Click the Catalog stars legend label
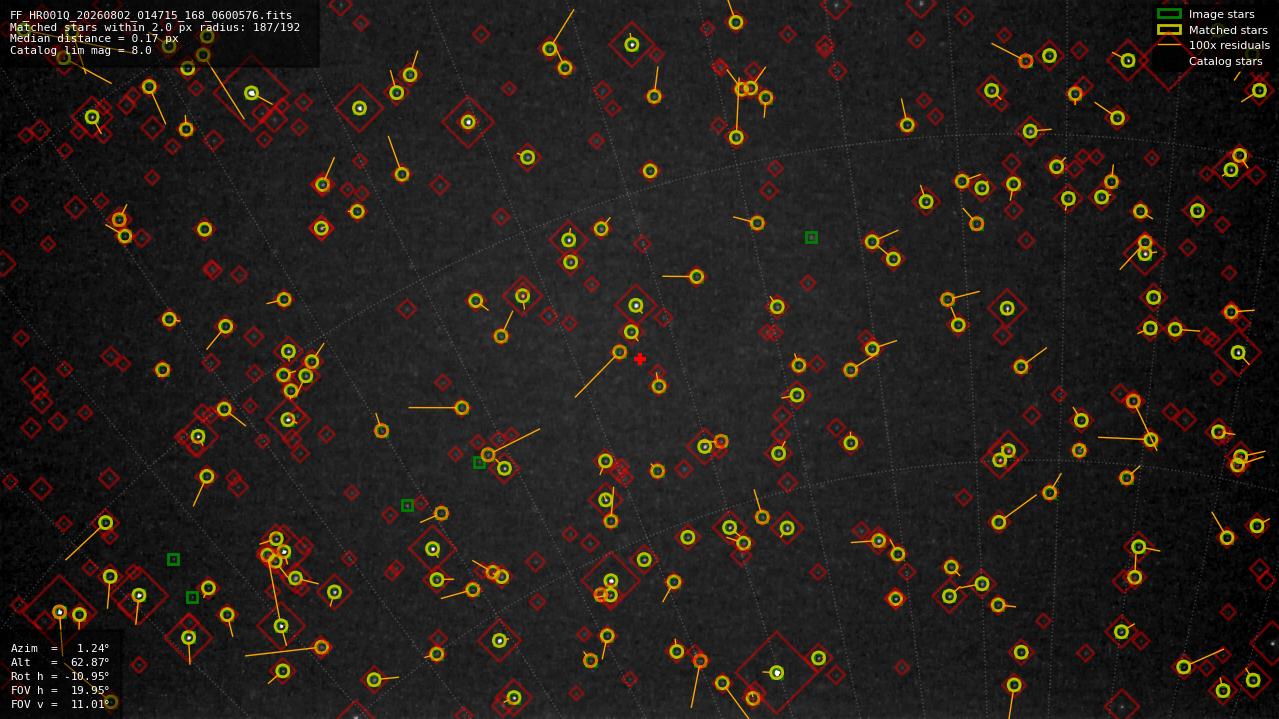This screenshot has height=719, width=1279. pos(1225,61)
